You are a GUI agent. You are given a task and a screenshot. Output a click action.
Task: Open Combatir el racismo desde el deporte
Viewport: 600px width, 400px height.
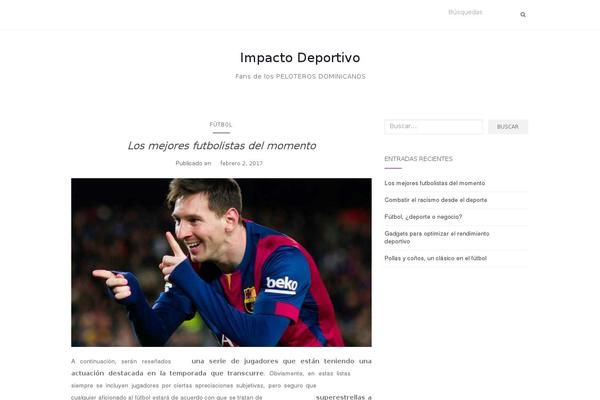point(436,200)
